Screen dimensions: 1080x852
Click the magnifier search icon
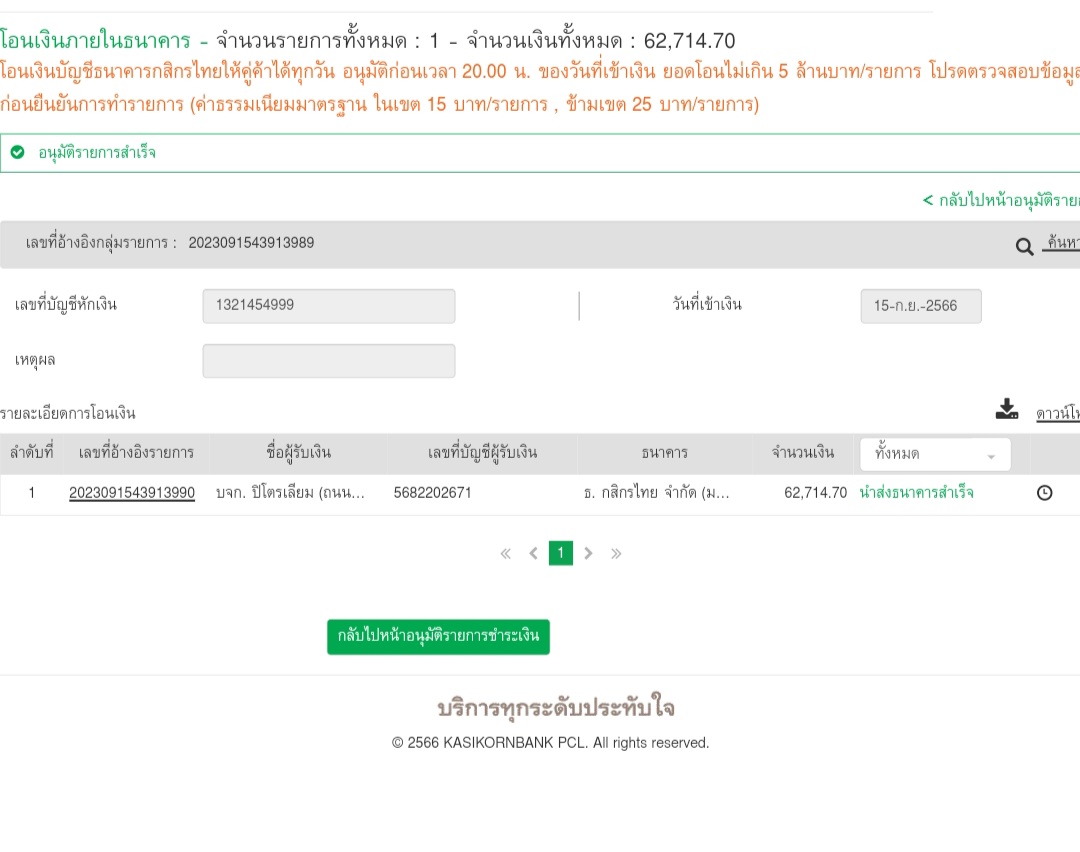pyautogui.click(x=1024, y=246)
